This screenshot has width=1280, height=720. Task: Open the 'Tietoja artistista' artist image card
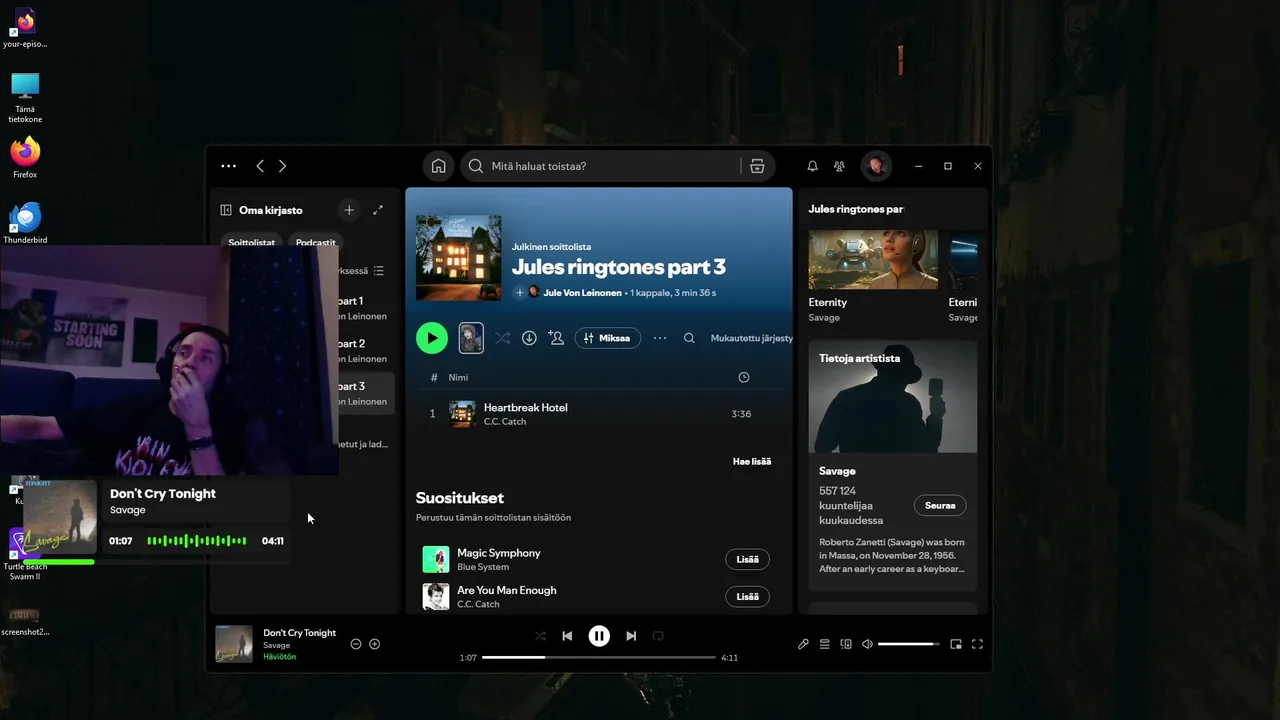[x=893, y=397]
